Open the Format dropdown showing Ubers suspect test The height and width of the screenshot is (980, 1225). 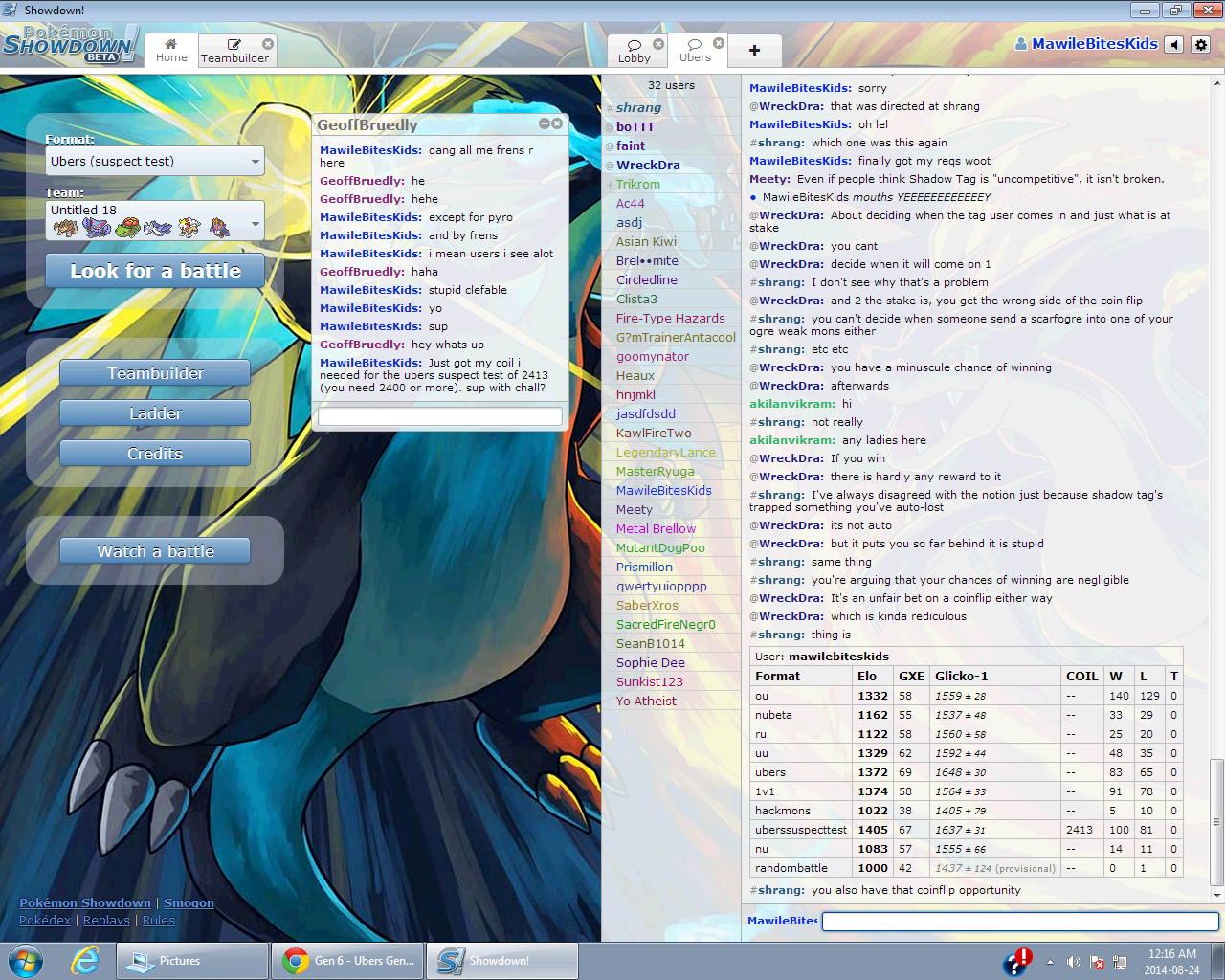coord(155,162)
